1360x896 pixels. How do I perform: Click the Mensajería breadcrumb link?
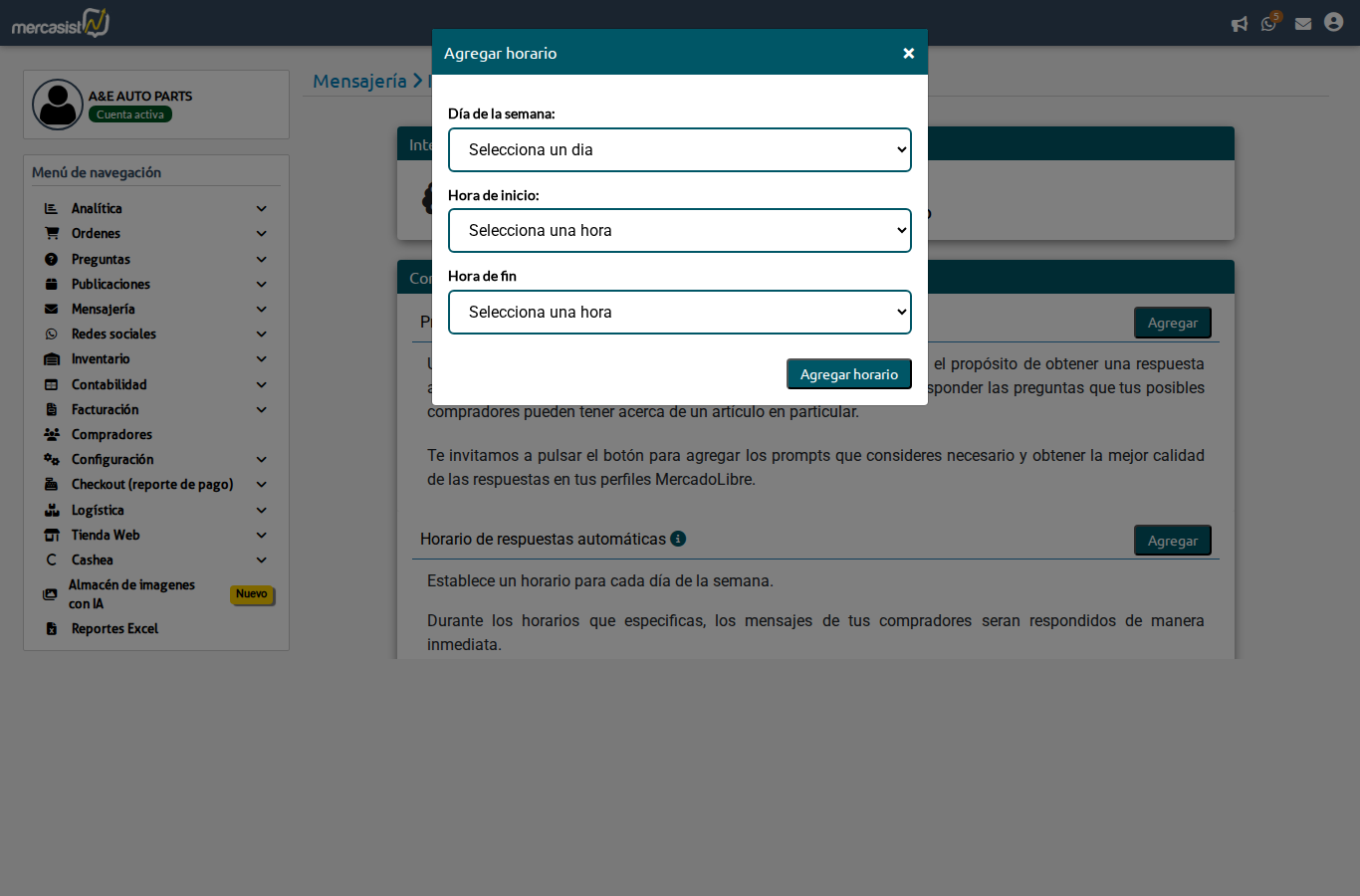point(359,81)
